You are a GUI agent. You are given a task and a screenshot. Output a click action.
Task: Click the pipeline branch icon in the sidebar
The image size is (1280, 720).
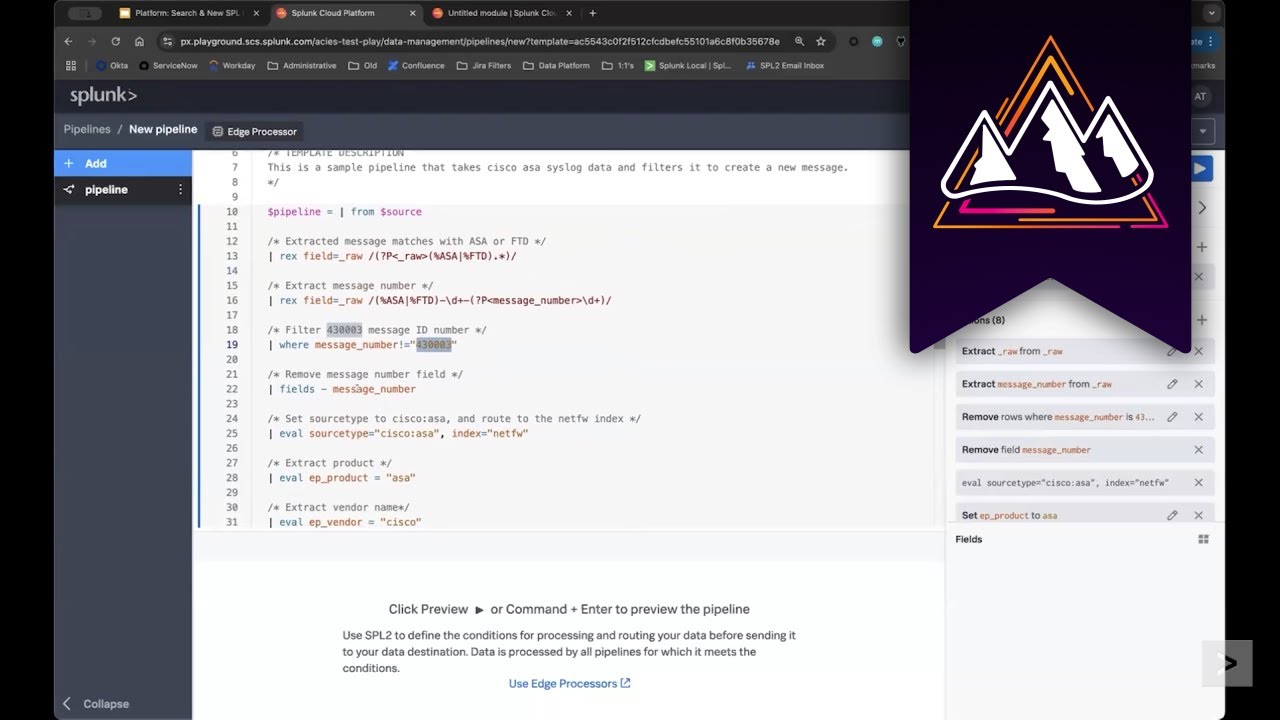click(x=69, y=190)
